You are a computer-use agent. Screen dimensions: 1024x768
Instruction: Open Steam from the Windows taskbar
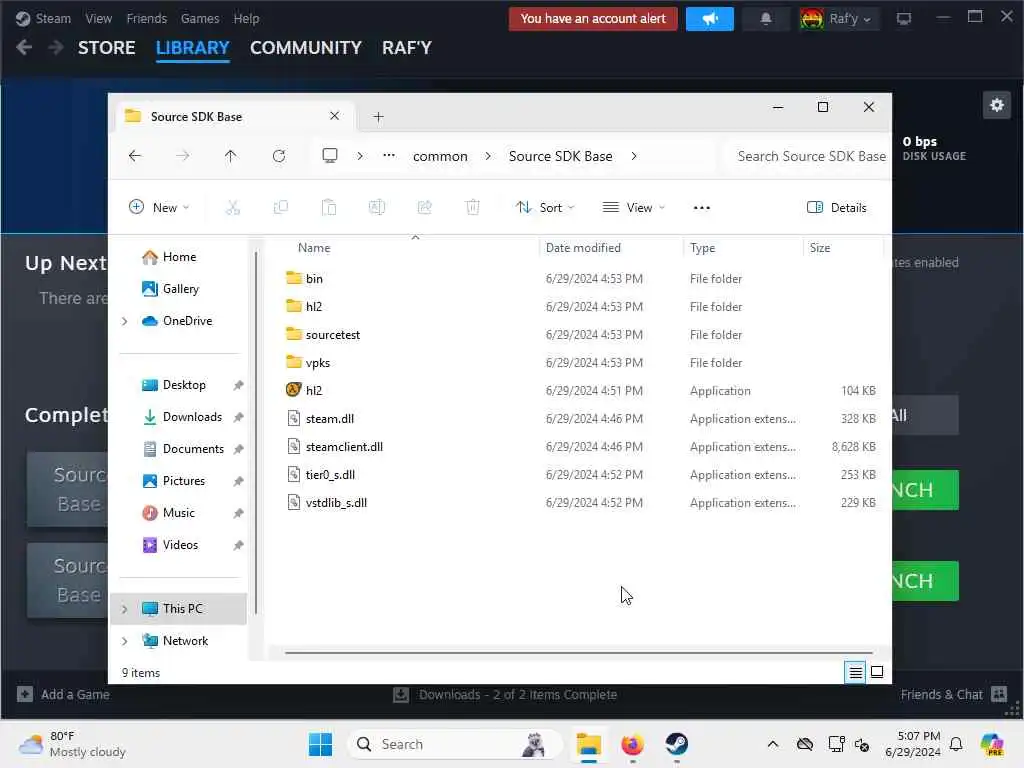(676, 744)
